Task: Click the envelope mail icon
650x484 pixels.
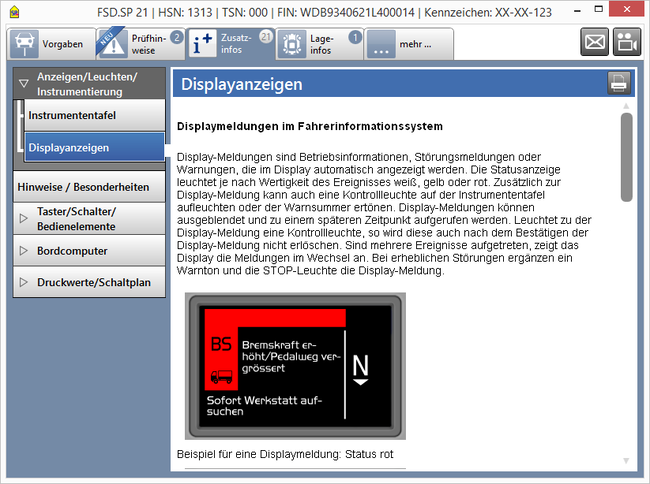Action: coord(594,42)
